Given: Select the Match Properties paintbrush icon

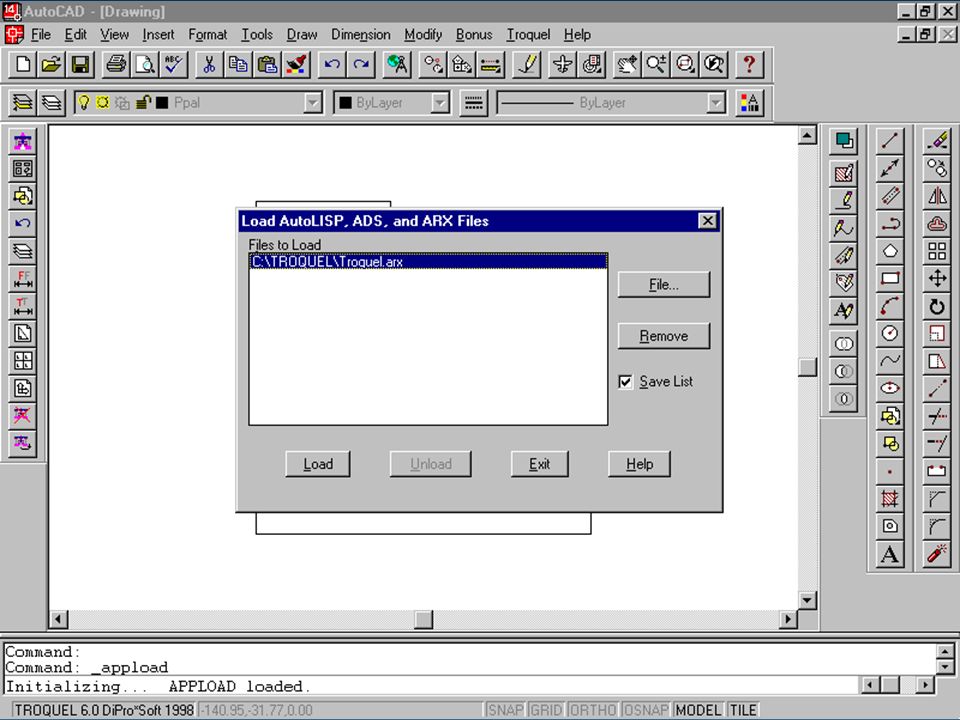Looking at the screenshot, I should [296, 64].
